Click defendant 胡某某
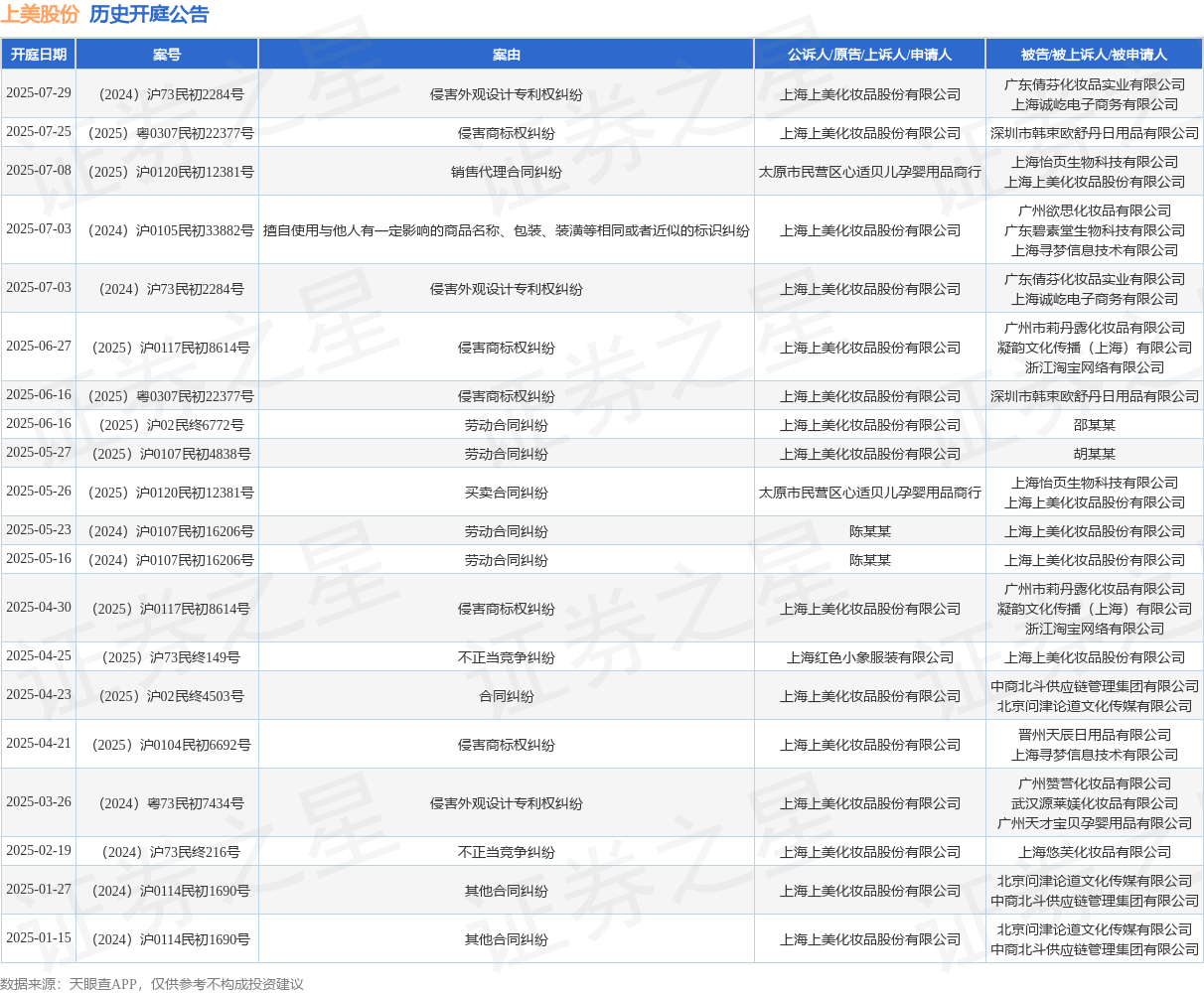1204x993 pixels. (1095, 454)
